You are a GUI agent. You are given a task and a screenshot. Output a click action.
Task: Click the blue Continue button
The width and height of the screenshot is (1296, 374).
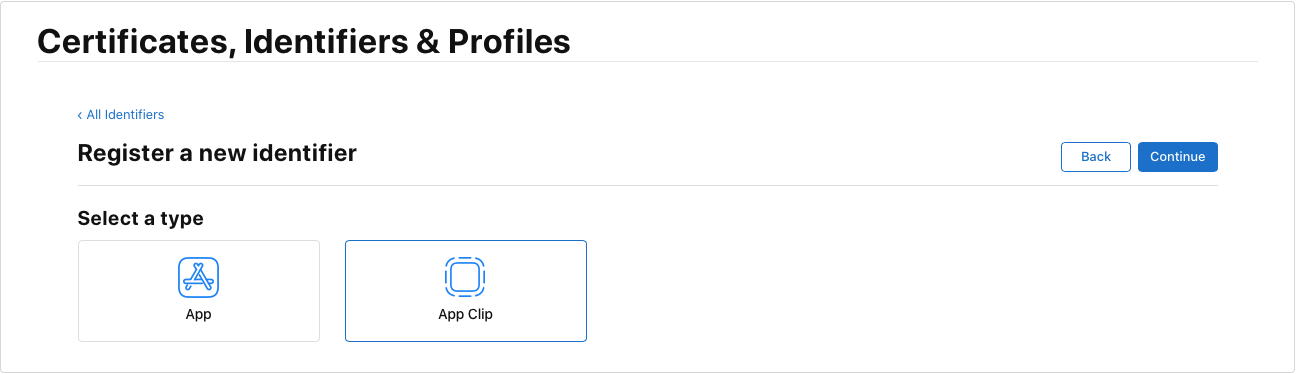[1178, 157]
